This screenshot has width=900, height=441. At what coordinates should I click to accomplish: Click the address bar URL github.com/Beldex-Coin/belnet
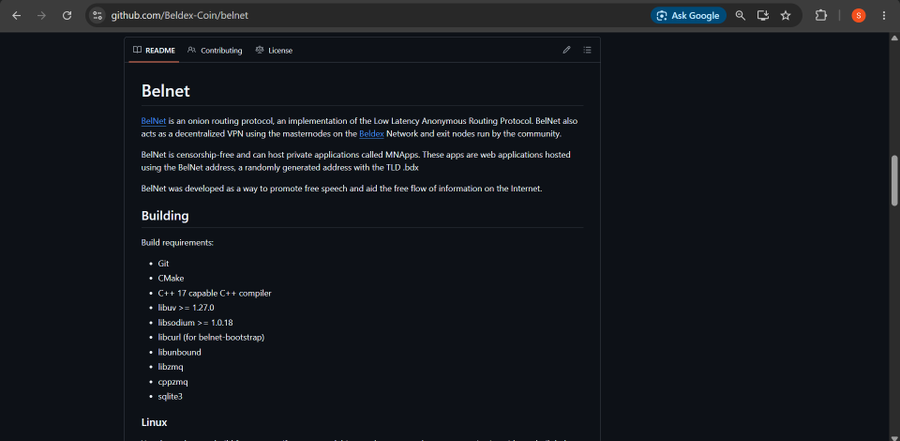180,16
